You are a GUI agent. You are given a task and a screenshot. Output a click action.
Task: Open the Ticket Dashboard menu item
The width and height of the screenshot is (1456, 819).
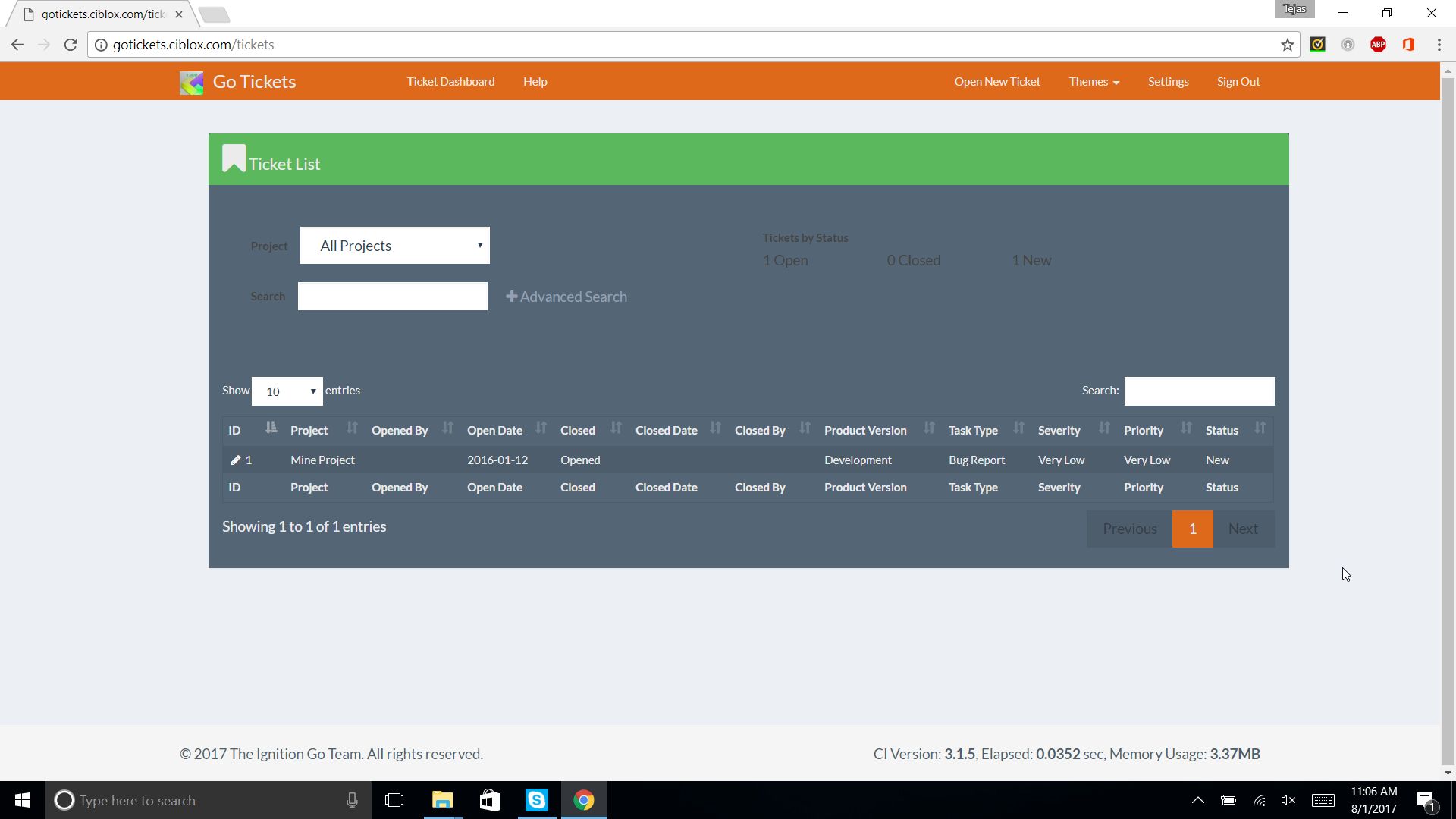450,82
